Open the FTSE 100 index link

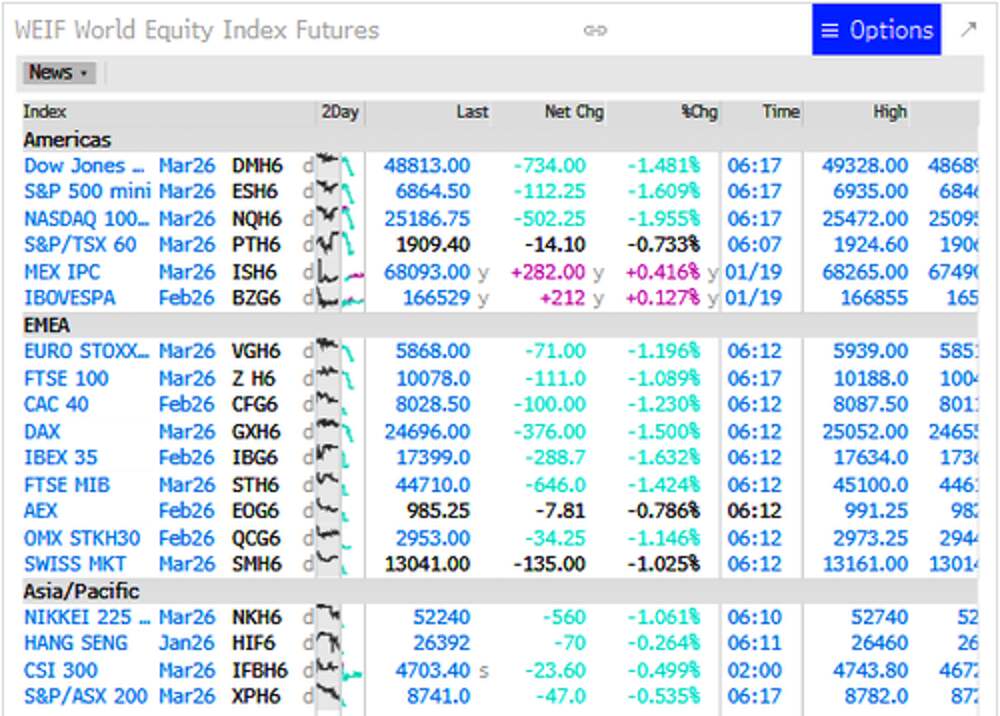[x=66, y=379]
